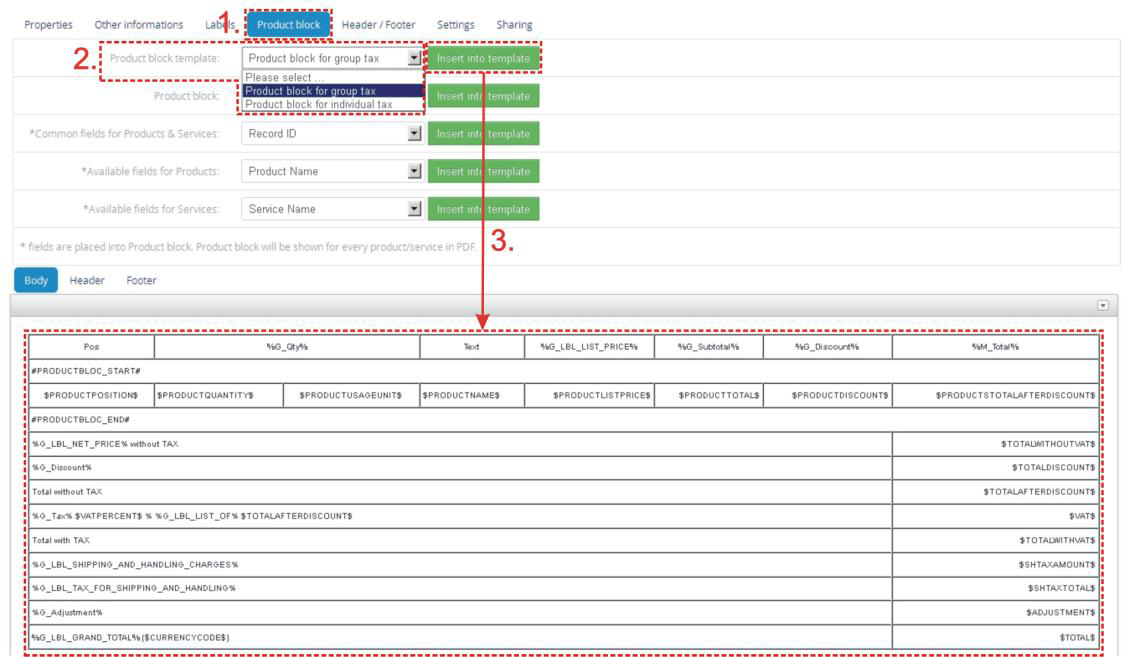Click the Product Name dropdown arrow
The height and width of the screenshot is (657, 1121).
click(x=414, y=172)
